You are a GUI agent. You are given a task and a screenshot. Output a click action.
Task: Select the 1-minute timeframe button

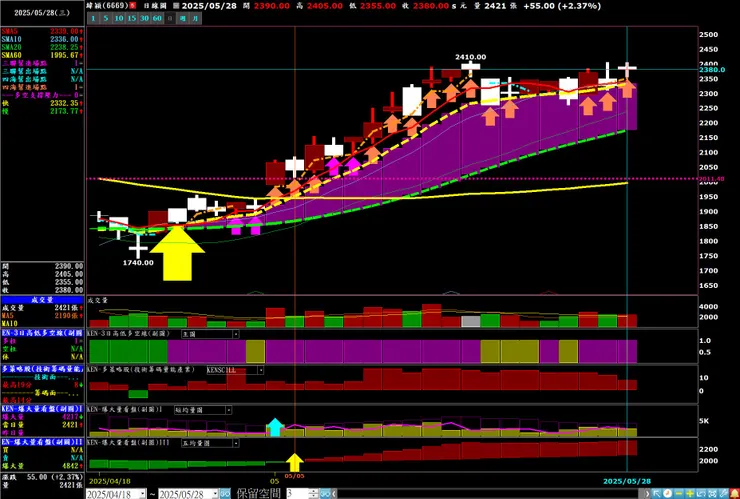(x=93, y=18)
